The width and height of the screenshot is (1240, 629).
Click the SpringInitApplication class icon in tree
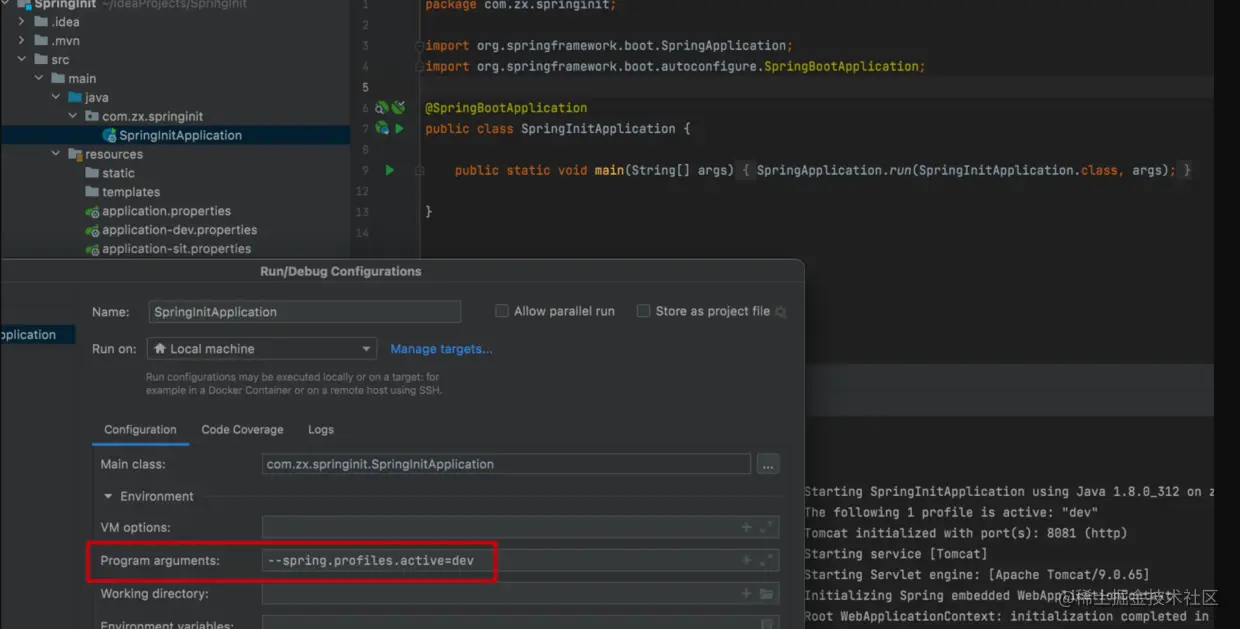110,136
